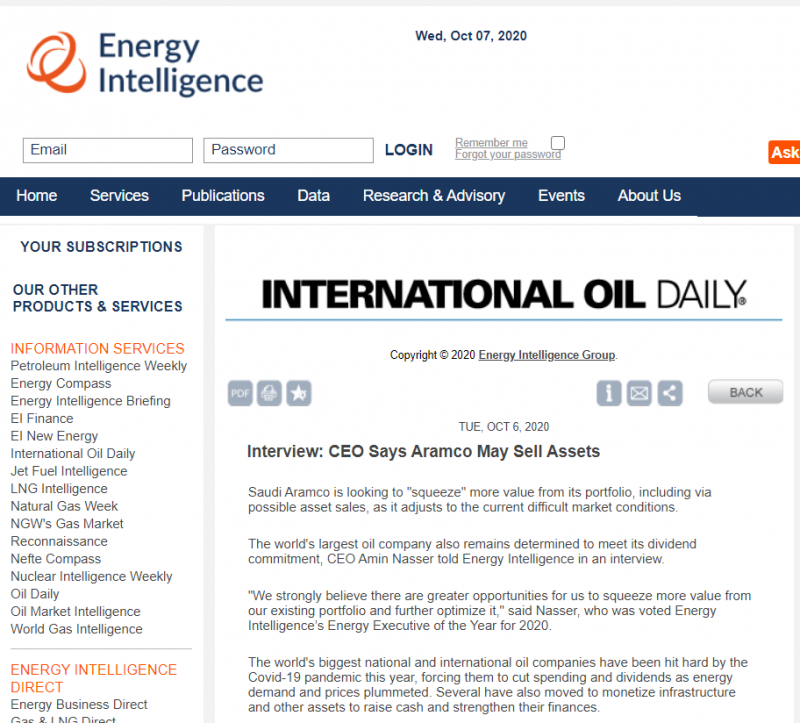Viewport: 800px width, 723px height.
Task: Click the OUR OTHER PRODUCTS & SERVICES heading
Action: pos(97,298)
